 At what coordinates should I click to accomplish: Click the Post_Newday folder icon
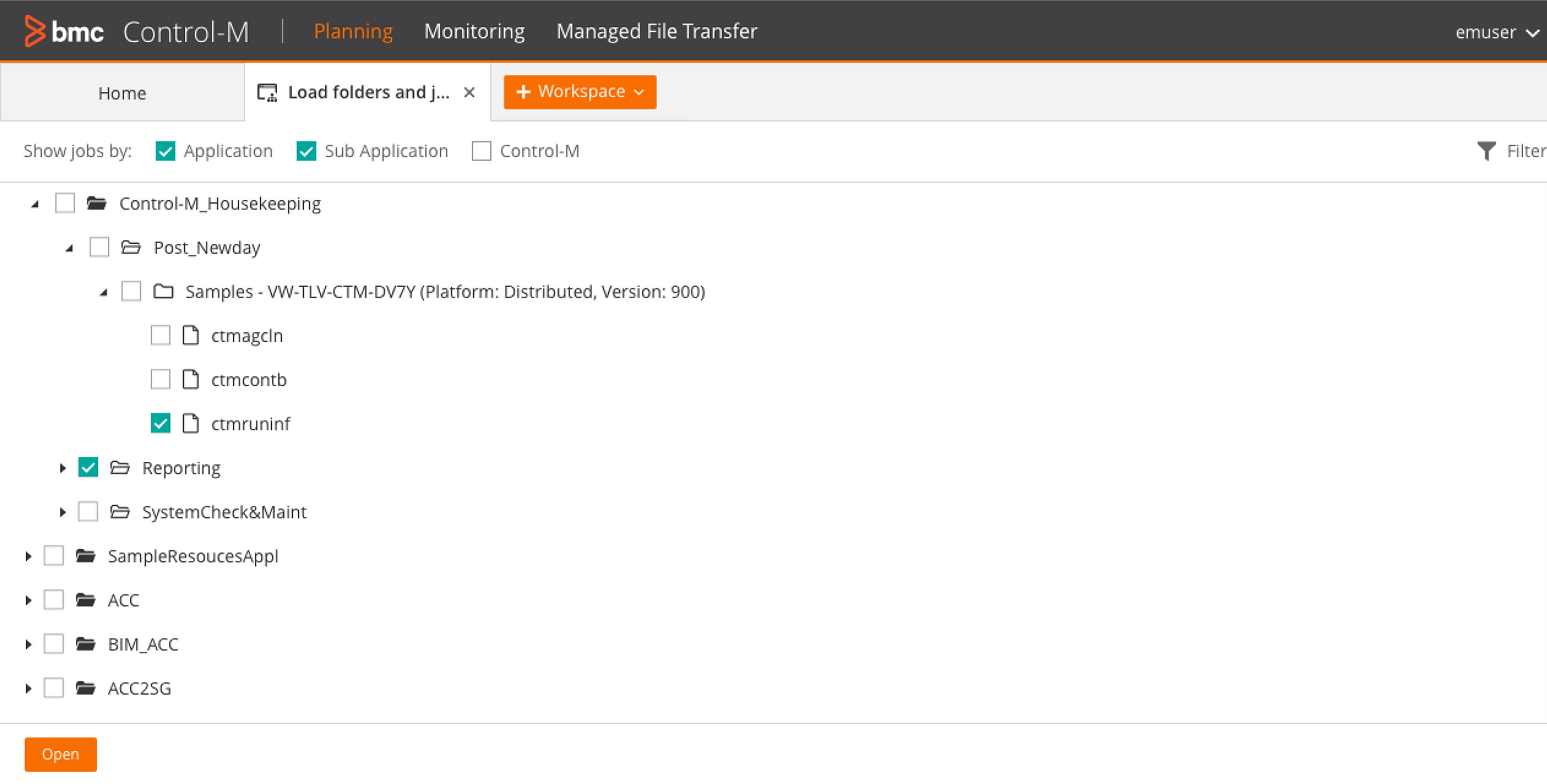tap(130, 247)
